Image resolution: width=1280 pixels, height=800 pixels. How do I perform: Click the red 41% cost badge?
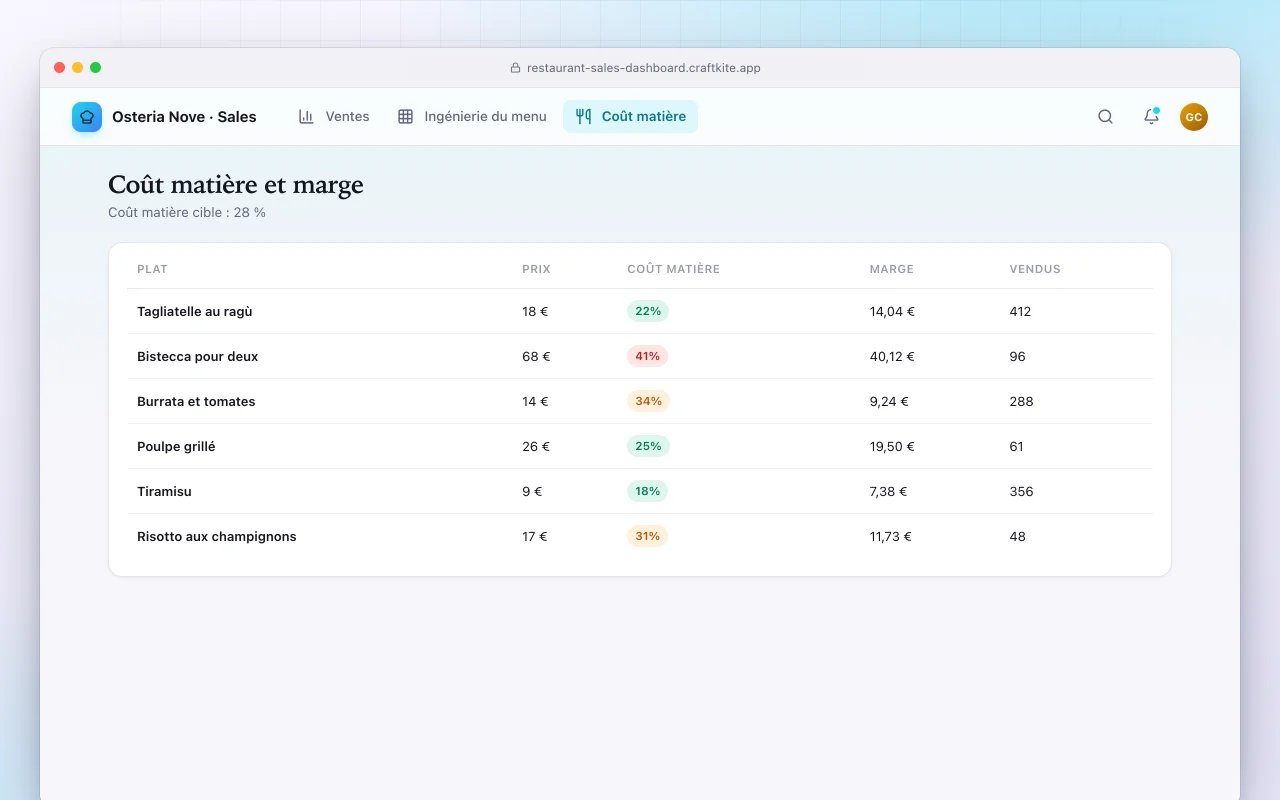(x=648, y=356)
